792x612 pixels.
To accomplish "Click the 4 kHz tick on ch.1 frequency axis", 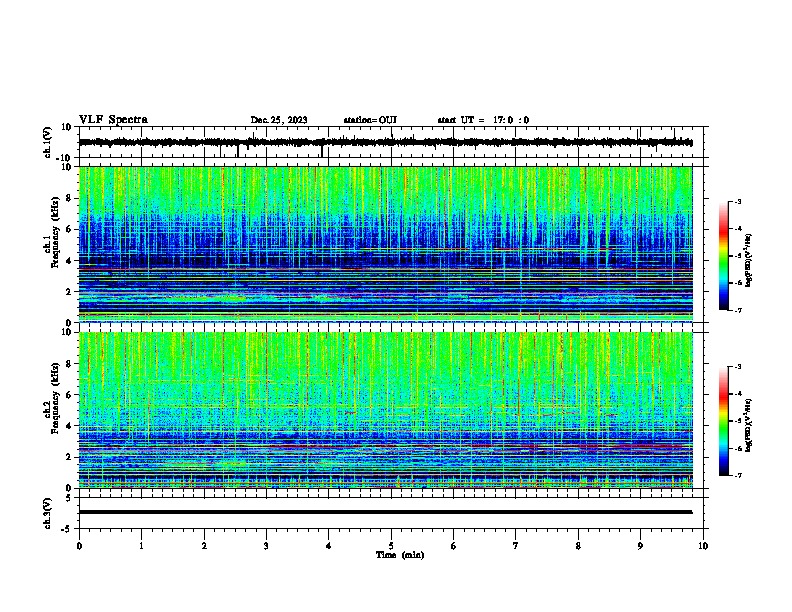I will point(70,261).
